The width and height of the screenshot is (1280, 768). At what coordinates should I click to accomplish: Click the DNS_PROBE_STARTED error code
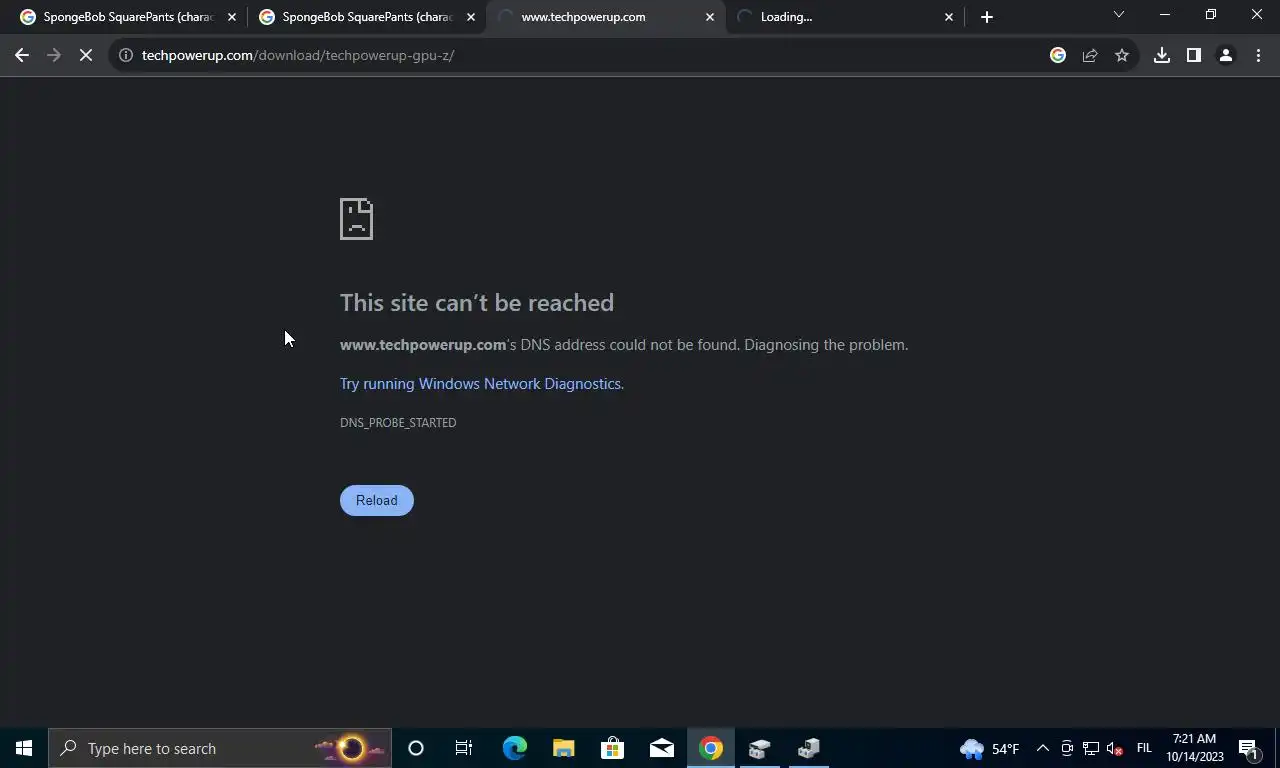pyautogui.click(x=398, y=423)
